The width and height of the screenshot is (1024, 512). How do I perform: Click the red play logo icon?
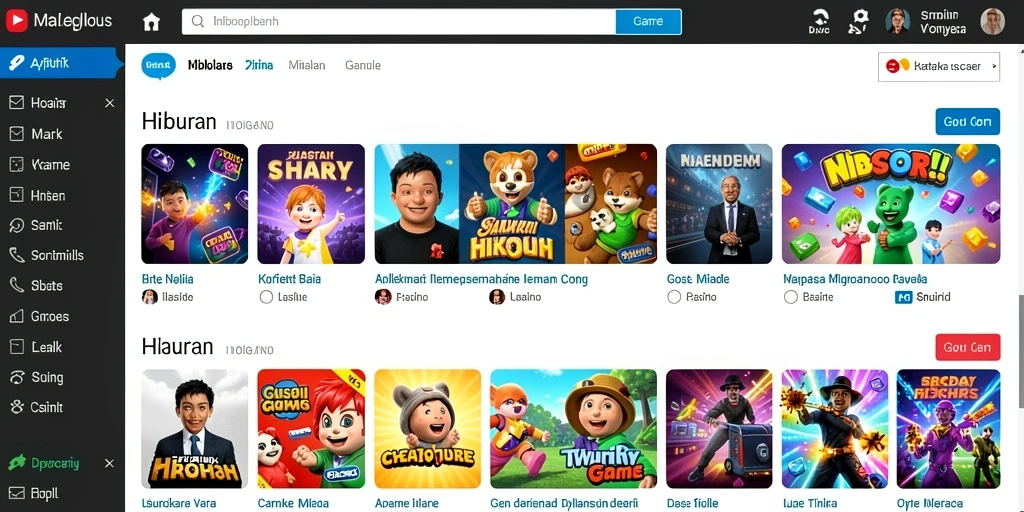click(x=16, y=20)
